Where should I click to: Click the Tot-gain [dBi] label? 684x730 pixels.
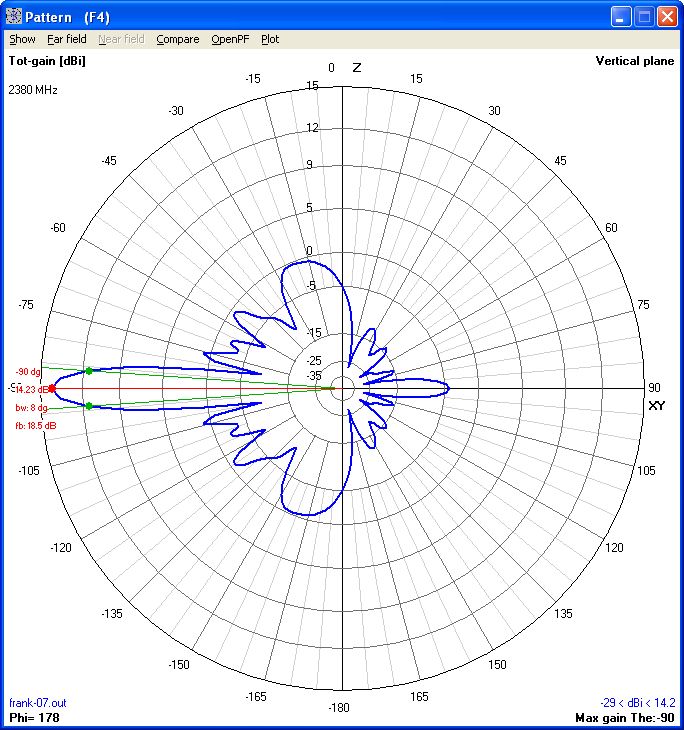47,61
